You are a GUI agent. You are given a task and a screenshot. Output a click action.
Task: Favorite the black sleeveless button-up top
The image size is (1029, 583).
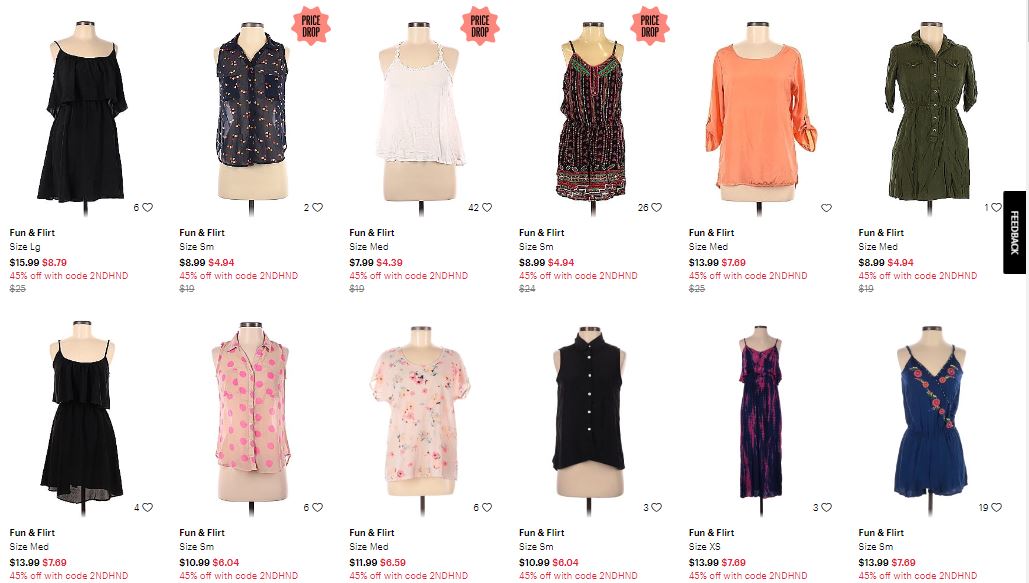pos(657,507)
